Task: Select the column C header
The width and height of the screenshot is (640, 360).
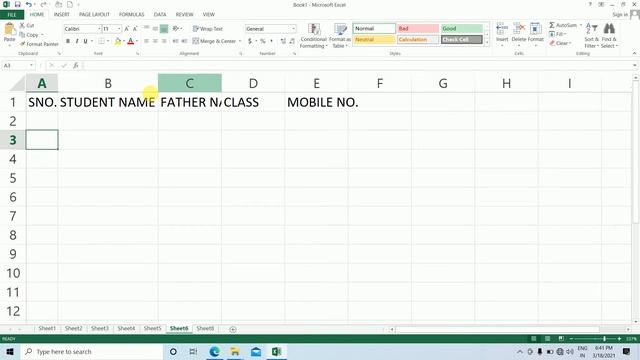Action: [190, 83]
